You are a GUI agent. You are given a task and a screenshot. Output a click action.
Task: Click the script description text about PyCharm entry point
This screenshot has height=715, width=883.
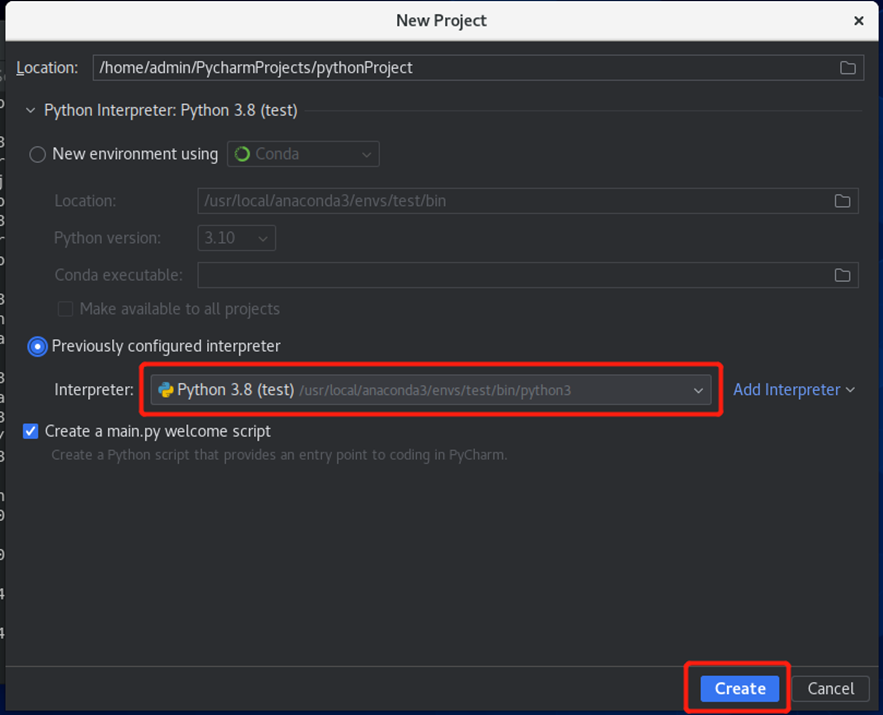click(x=279, y=455)
